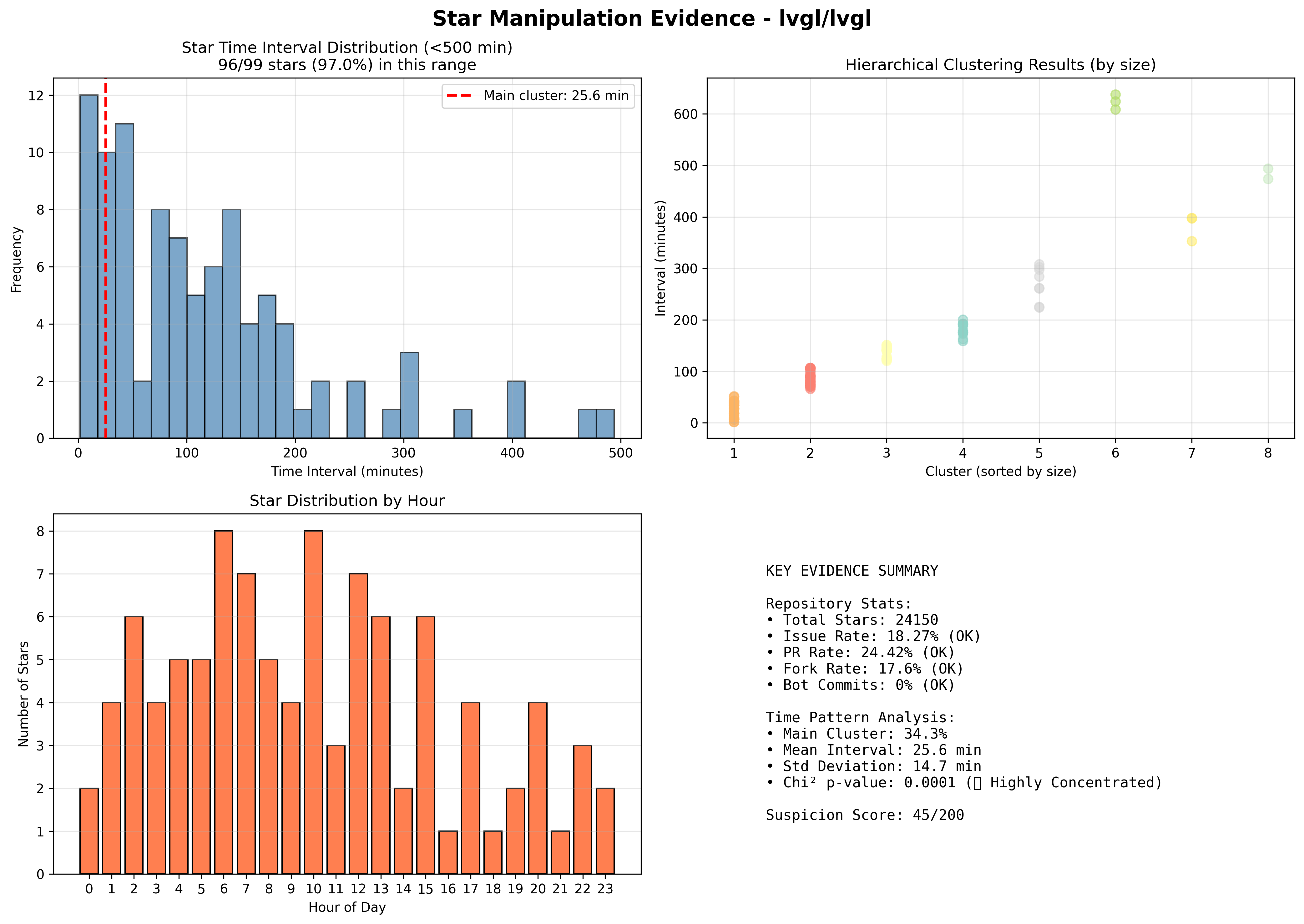Click the "Fork Rate: 17.6% (OK)" line
Screen dimensions: 1304x924
coord(865,669)
